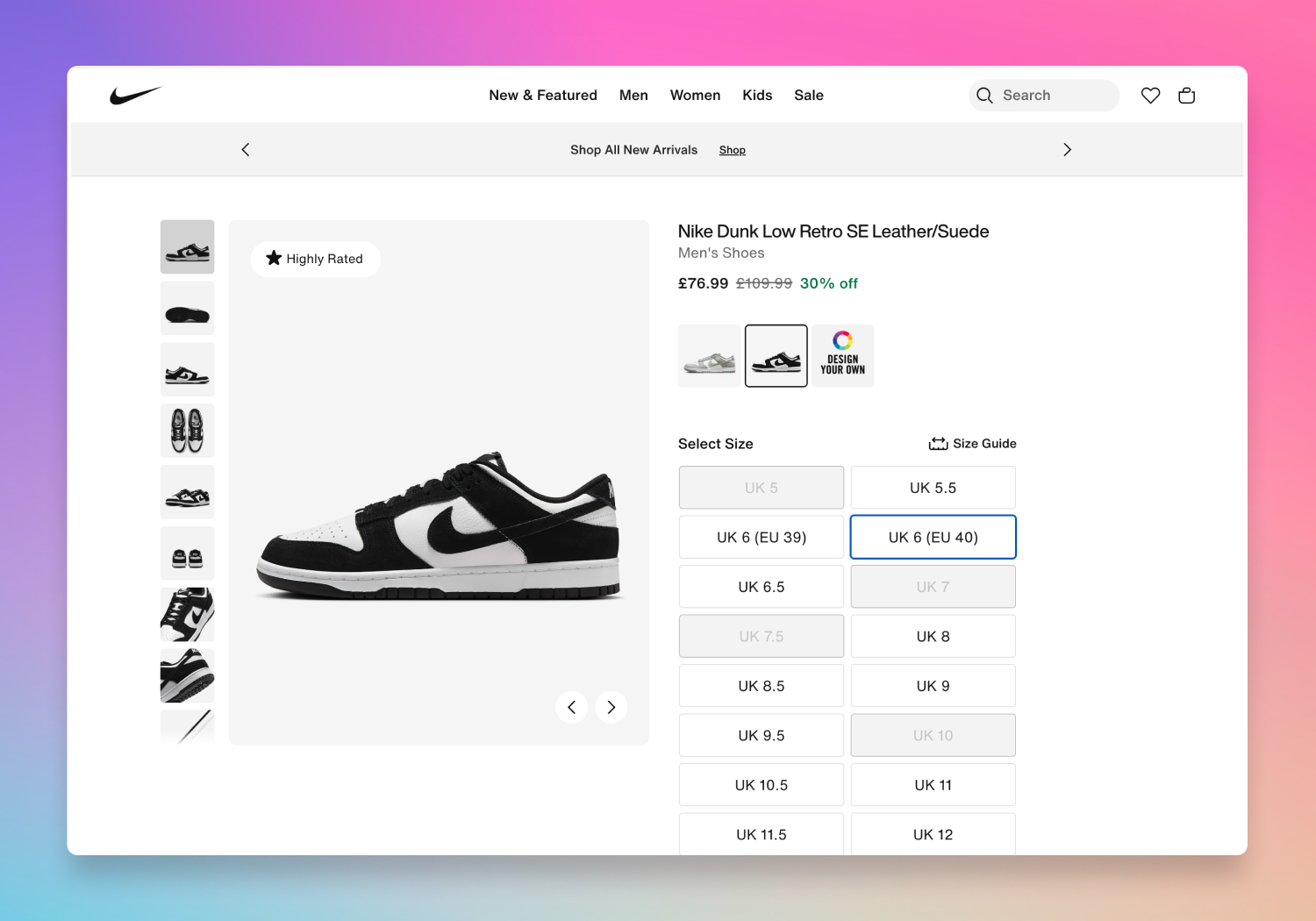View eighth thumbnail, outsole close-up
The width and height of the screenshot is (1316, 921).
(x=188, y=675)
